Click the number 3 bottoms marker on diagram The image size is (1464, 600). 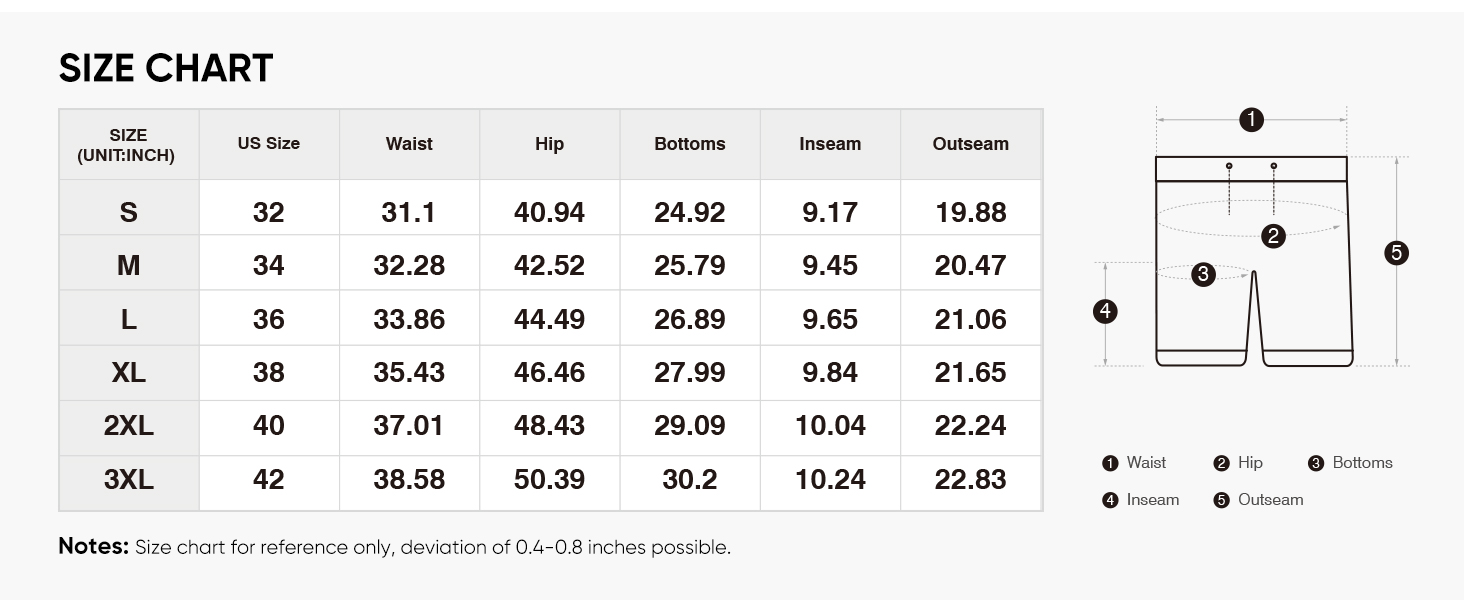(1204, 274)
